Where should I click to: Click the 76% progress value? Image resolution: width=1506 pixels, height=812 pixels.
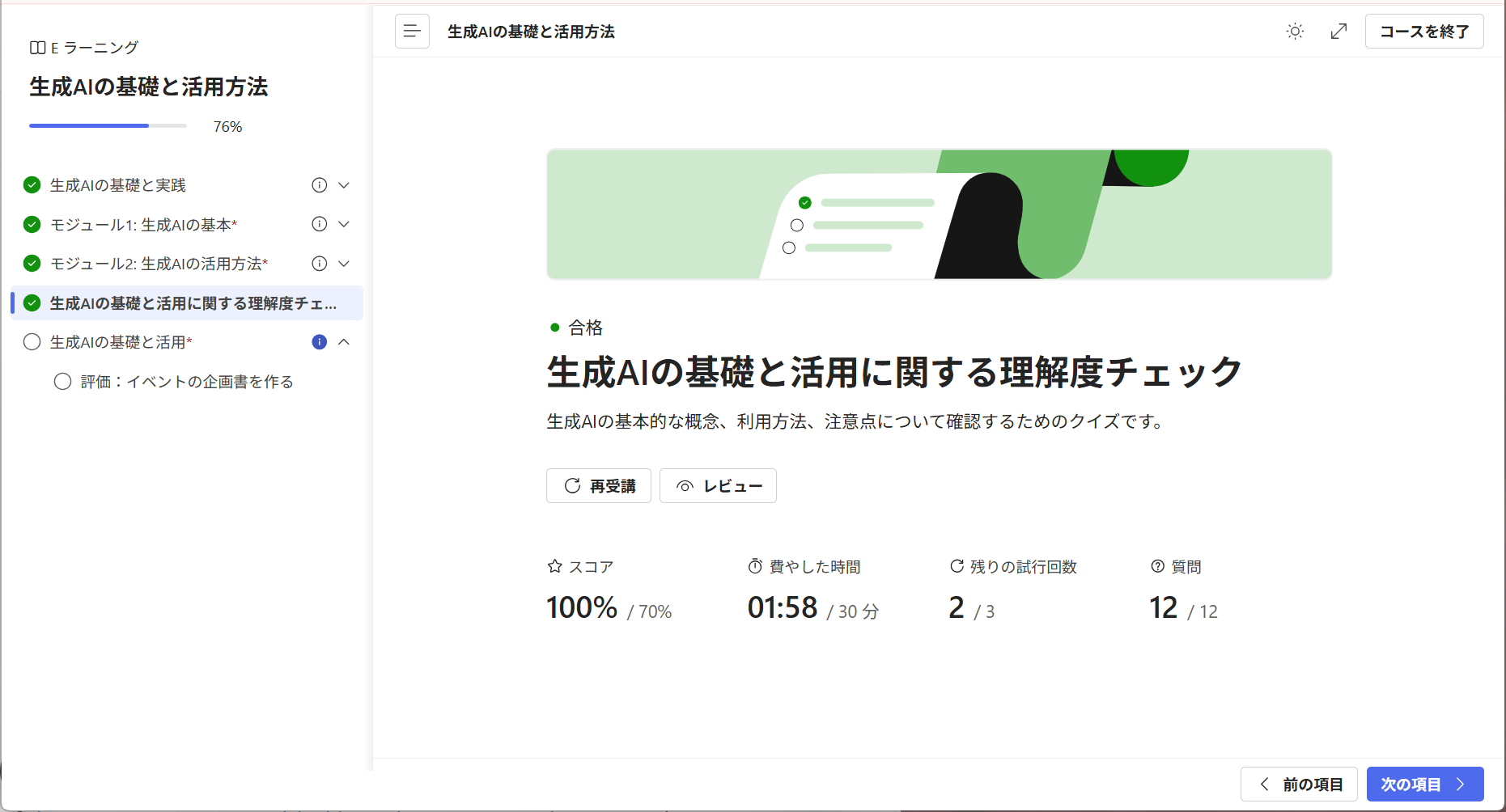click(x=227, y=127)
